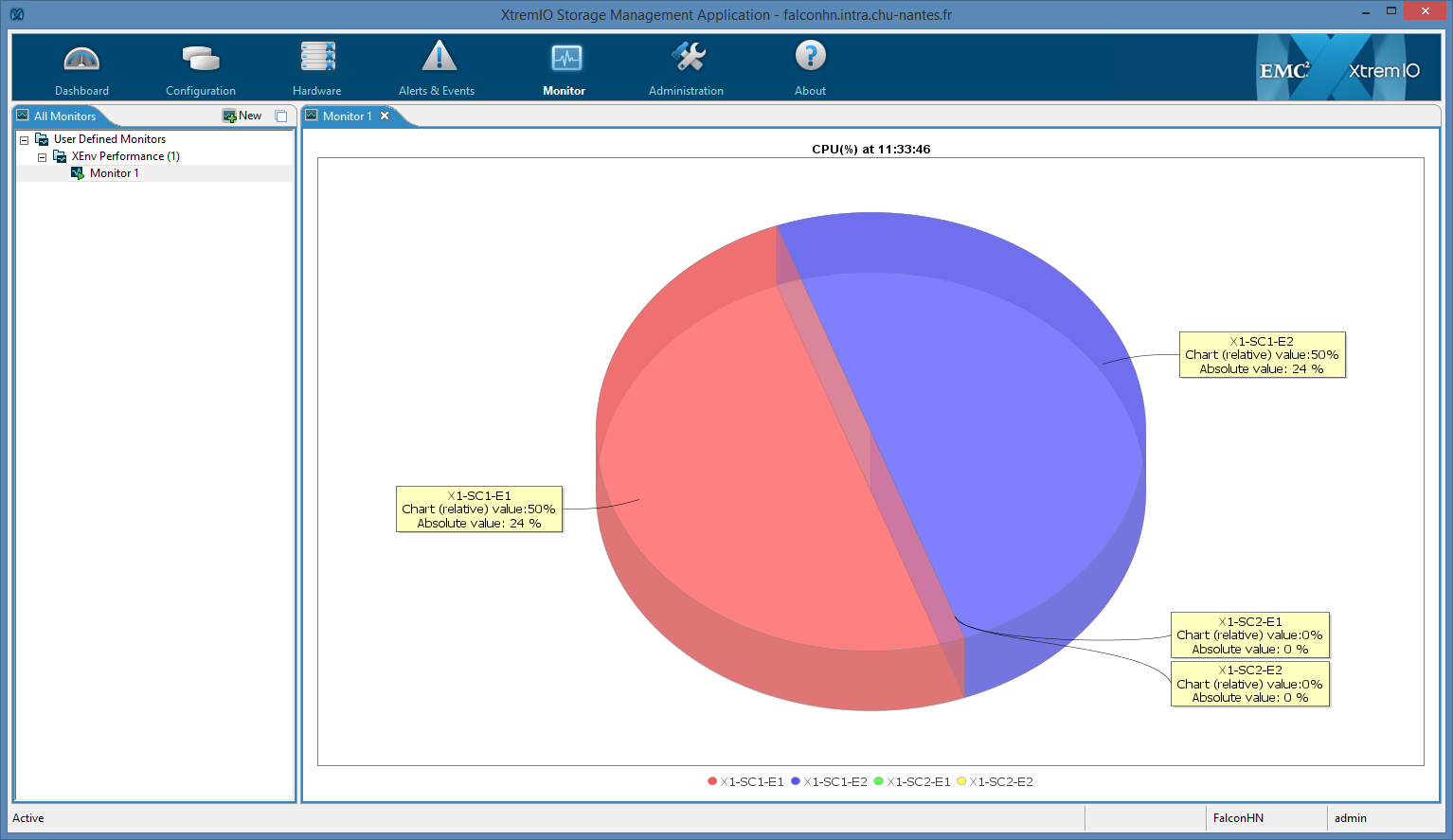
Task: Open the Administration tools icon
Action: (688, 57)
